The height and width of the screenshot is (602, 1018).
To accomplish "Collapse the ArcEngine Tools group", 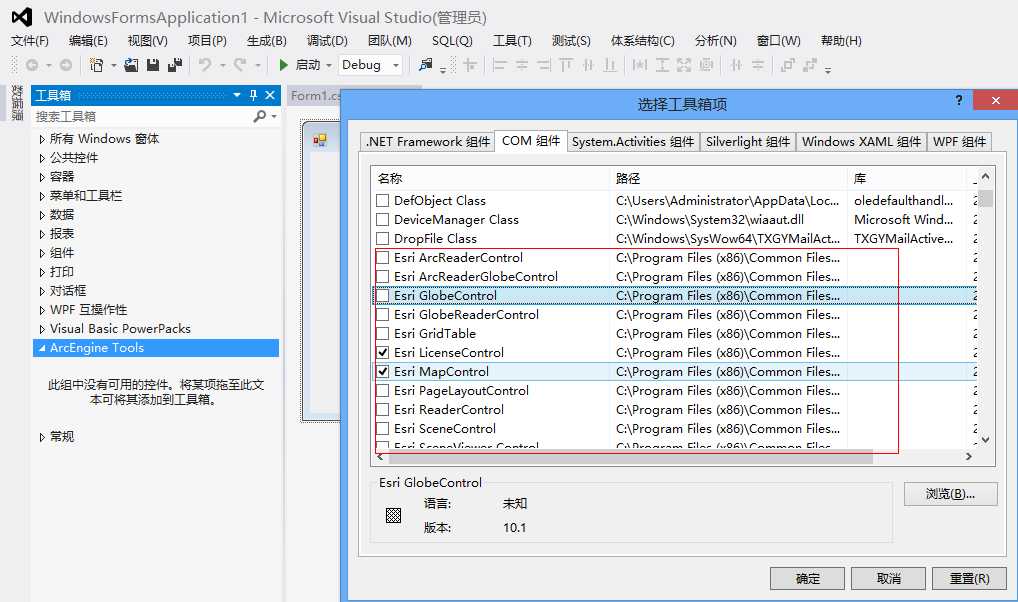I will coord(42,348).
